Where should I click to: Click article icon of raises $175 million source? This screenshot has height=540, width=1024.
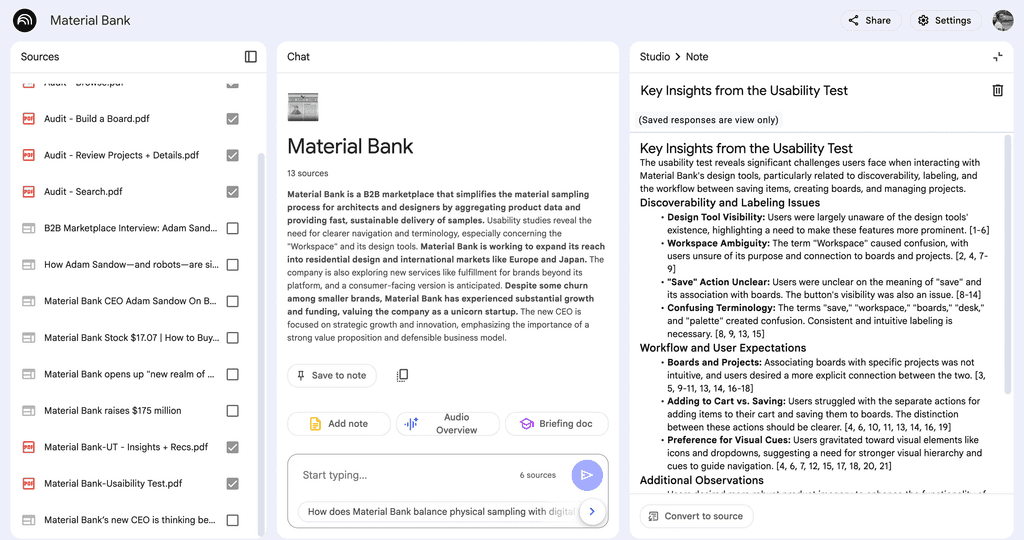tap(29, 411)
